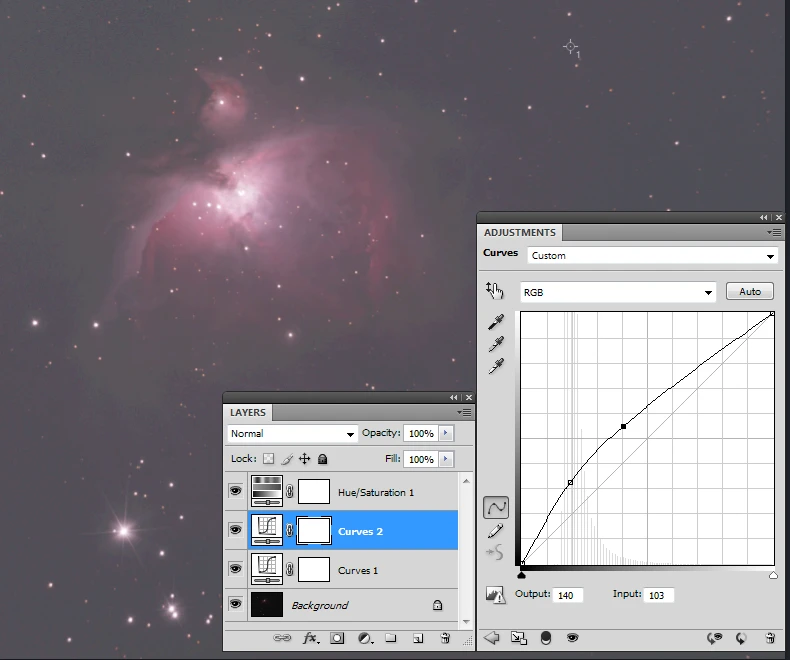The height and width of the screenshot is (660, 790).
Task: Toggle visibility of the Curves 1 layer
Action: coord(236,569)
